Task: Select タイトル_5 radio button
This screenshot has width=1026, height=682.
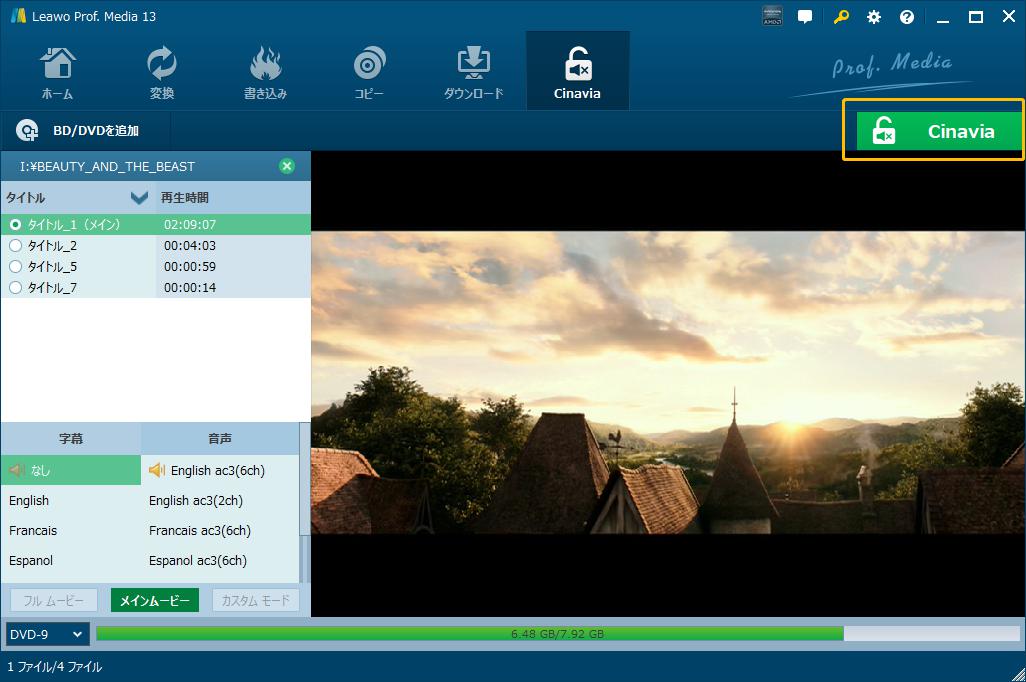Action: (15, 266)
